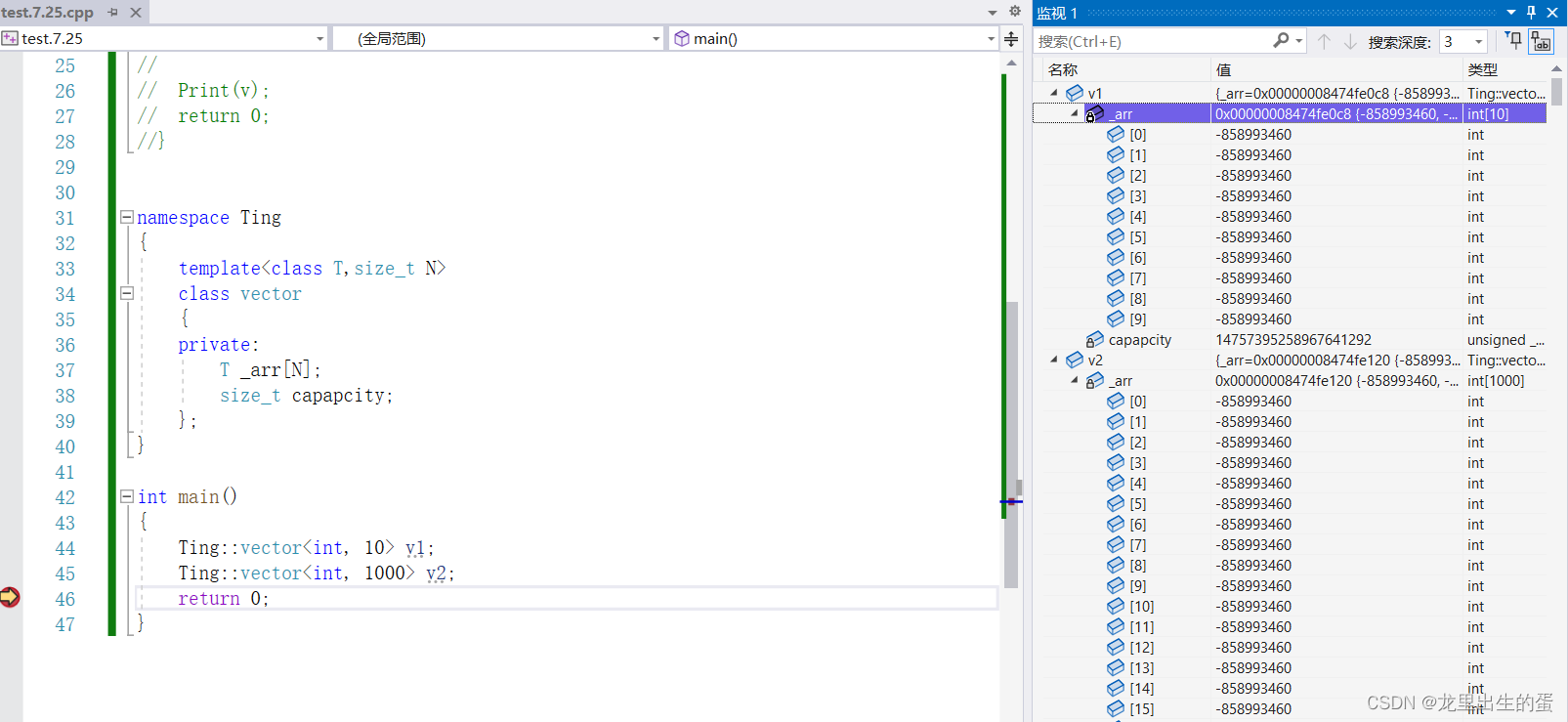Screen dimensions: 1568x722
Task: Click the 名称 column header
Action: [1063, 69]
